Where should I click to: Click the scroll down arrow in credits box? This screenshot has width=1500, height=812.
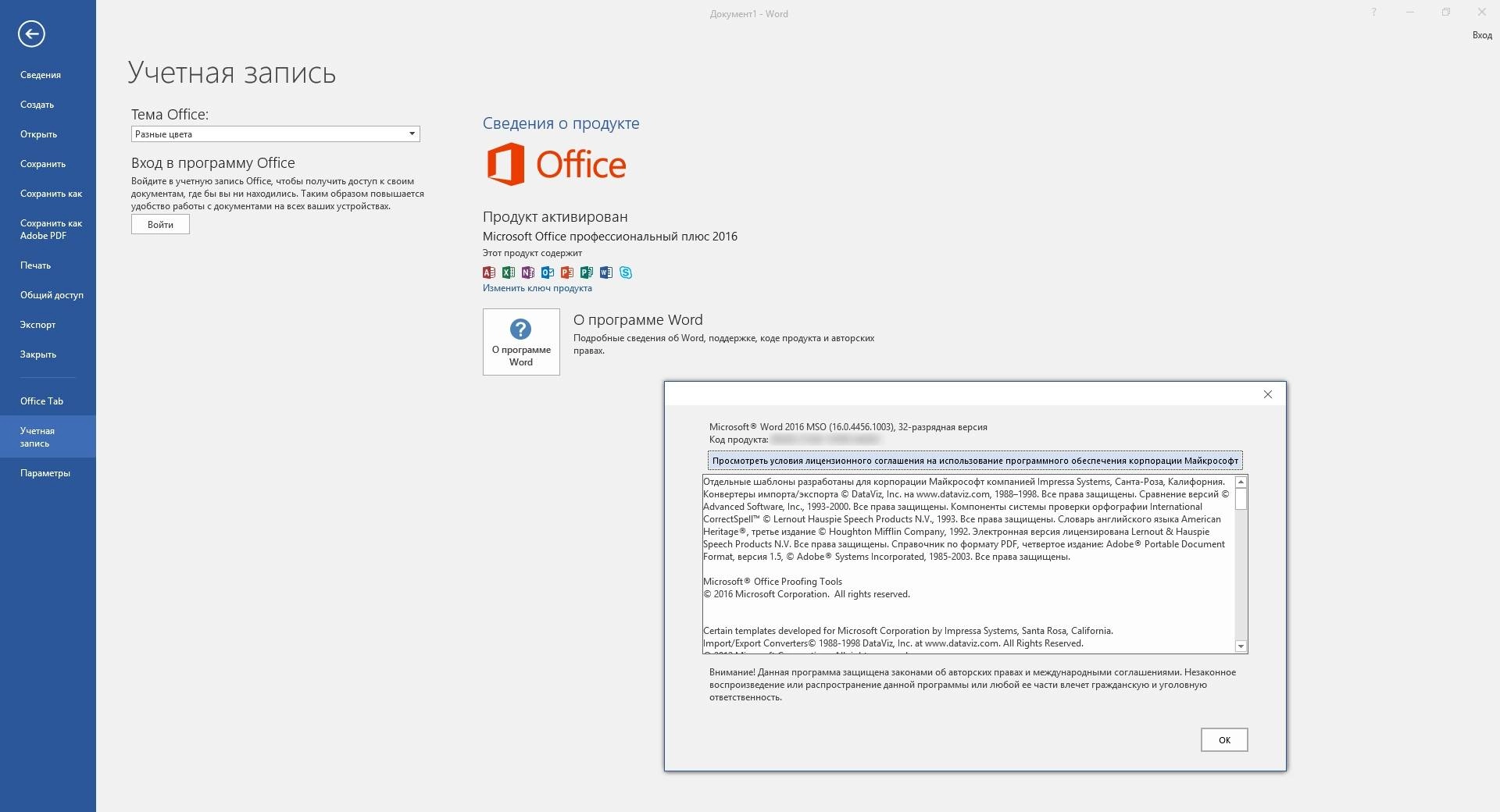[1241, 646]
